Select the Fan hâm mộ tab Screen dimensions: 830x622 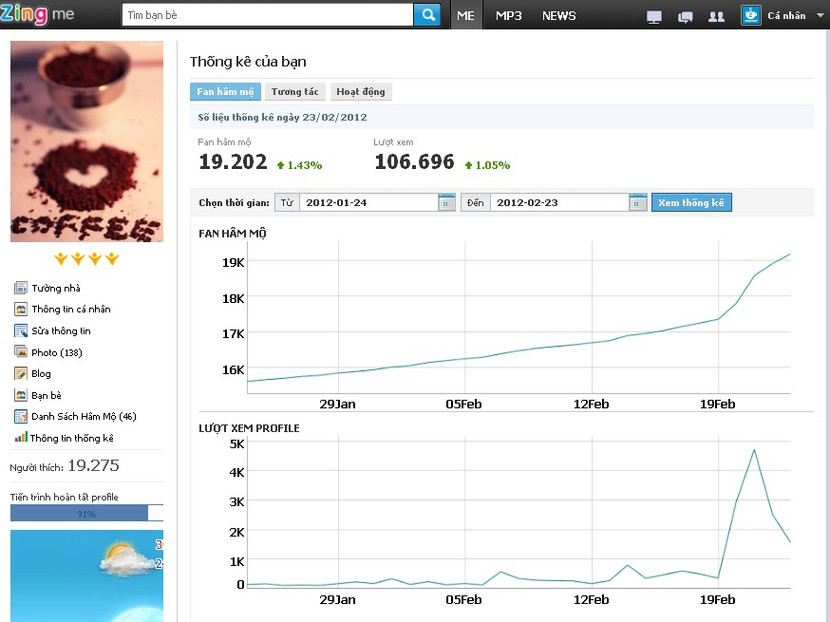click(x=225, y=92)
